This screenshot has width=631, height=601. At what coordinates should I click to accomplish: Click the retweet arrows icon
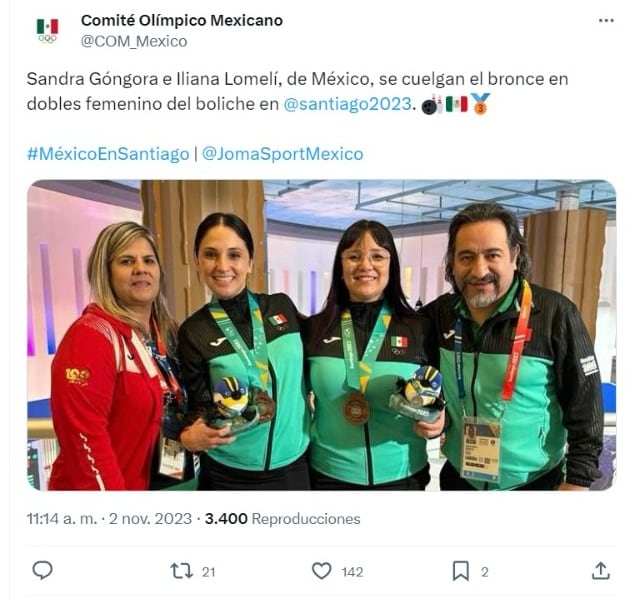181,571
